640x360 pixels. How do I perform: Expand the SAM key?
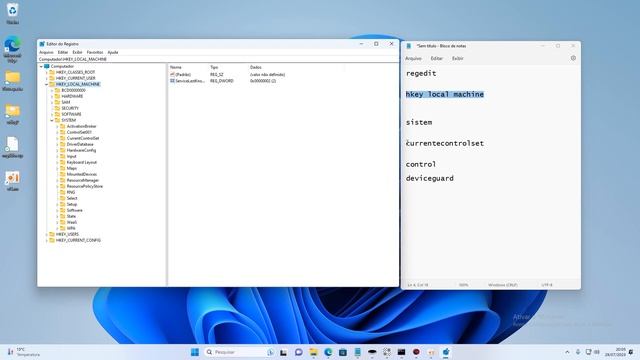click(52, 102)
